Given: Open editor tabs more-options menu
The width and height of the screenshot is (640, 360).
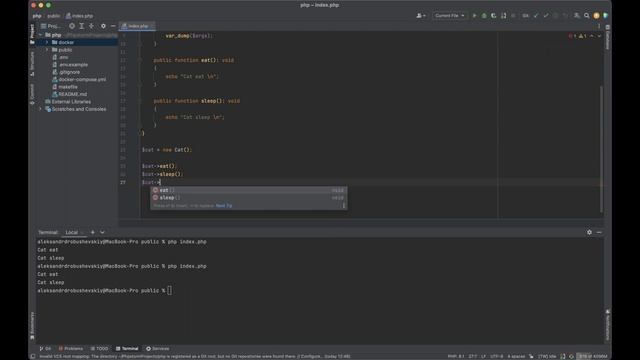Looking at the screenshot, I should pos(599,26).
